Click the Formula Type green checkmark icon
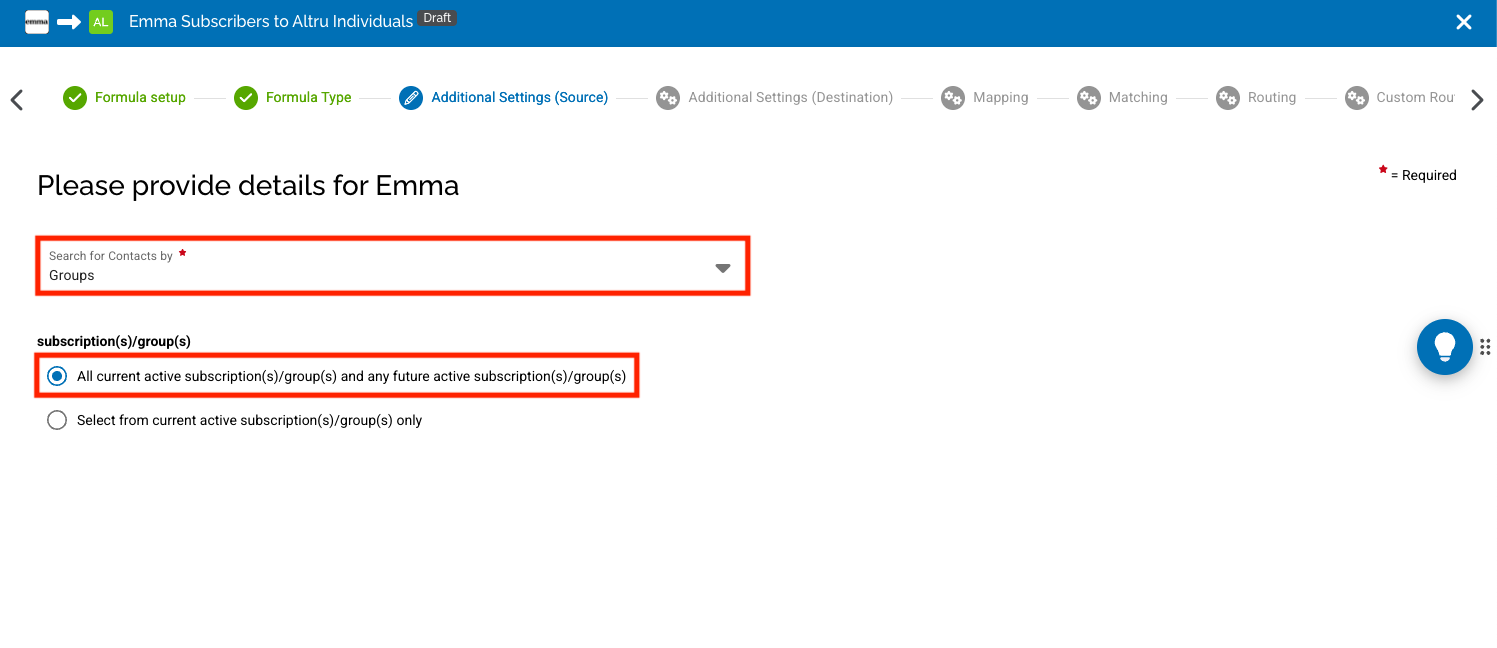Screen dimensions: 1497x648 (x=246, y=98)
